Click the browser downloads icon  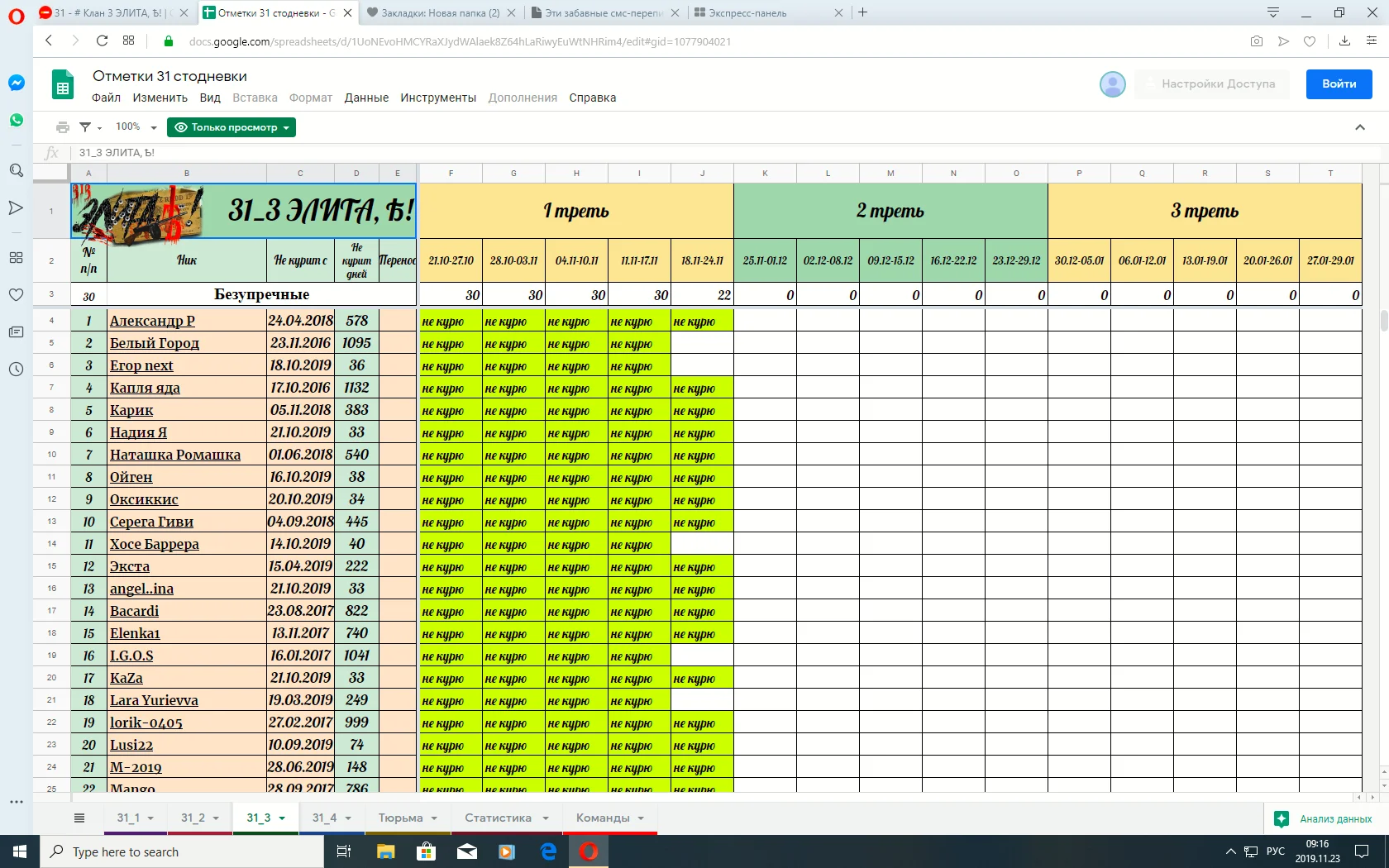pyautogui.click(x=1344, y=41)
